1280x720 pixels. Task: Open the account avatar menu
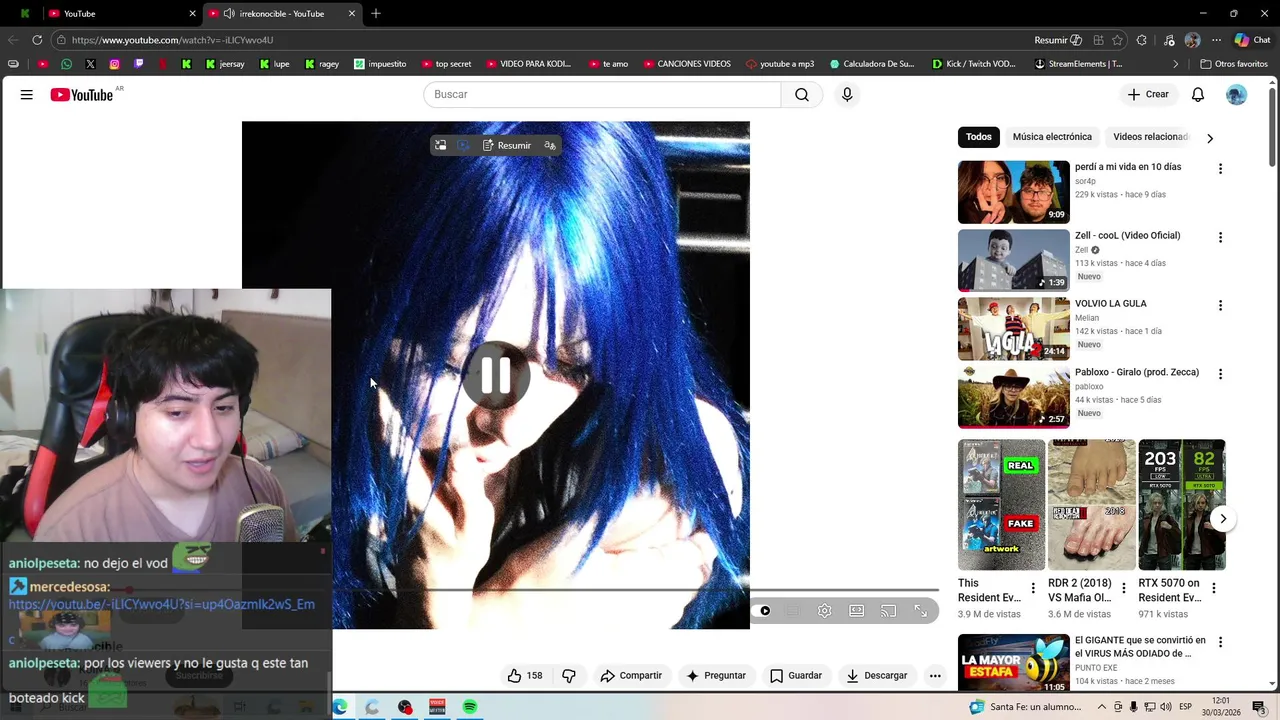click(x=1237, y=95)
